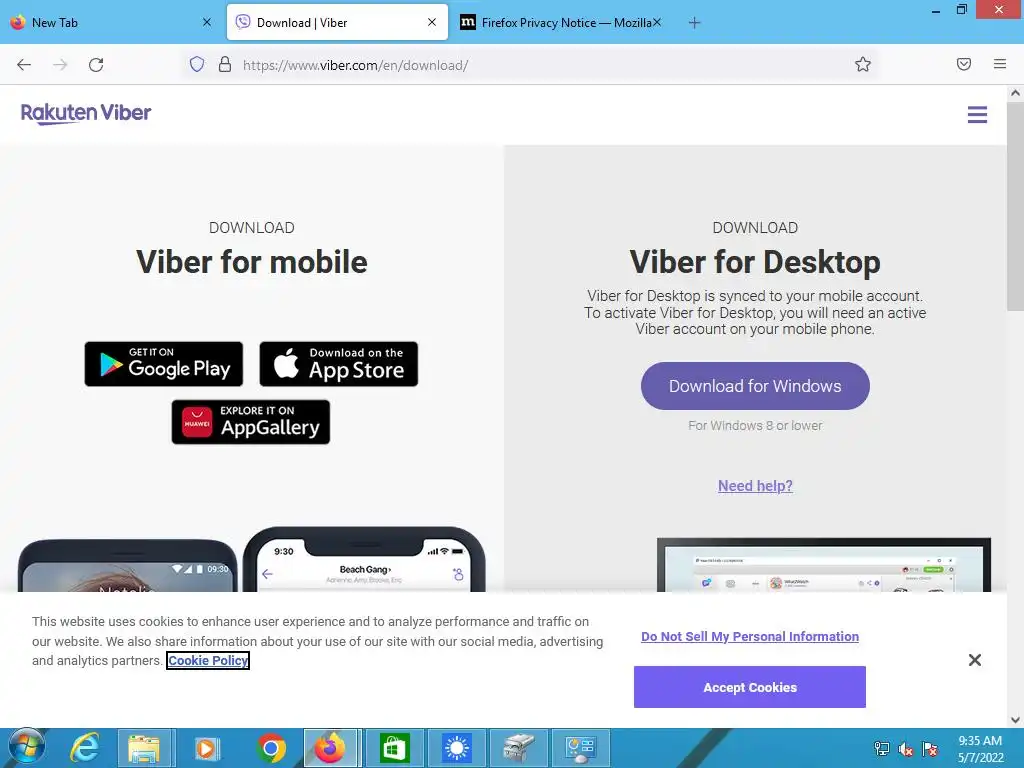1024x768 pixels.
Task: Click the Rakuten Viber logo
Action: point(86,114)
